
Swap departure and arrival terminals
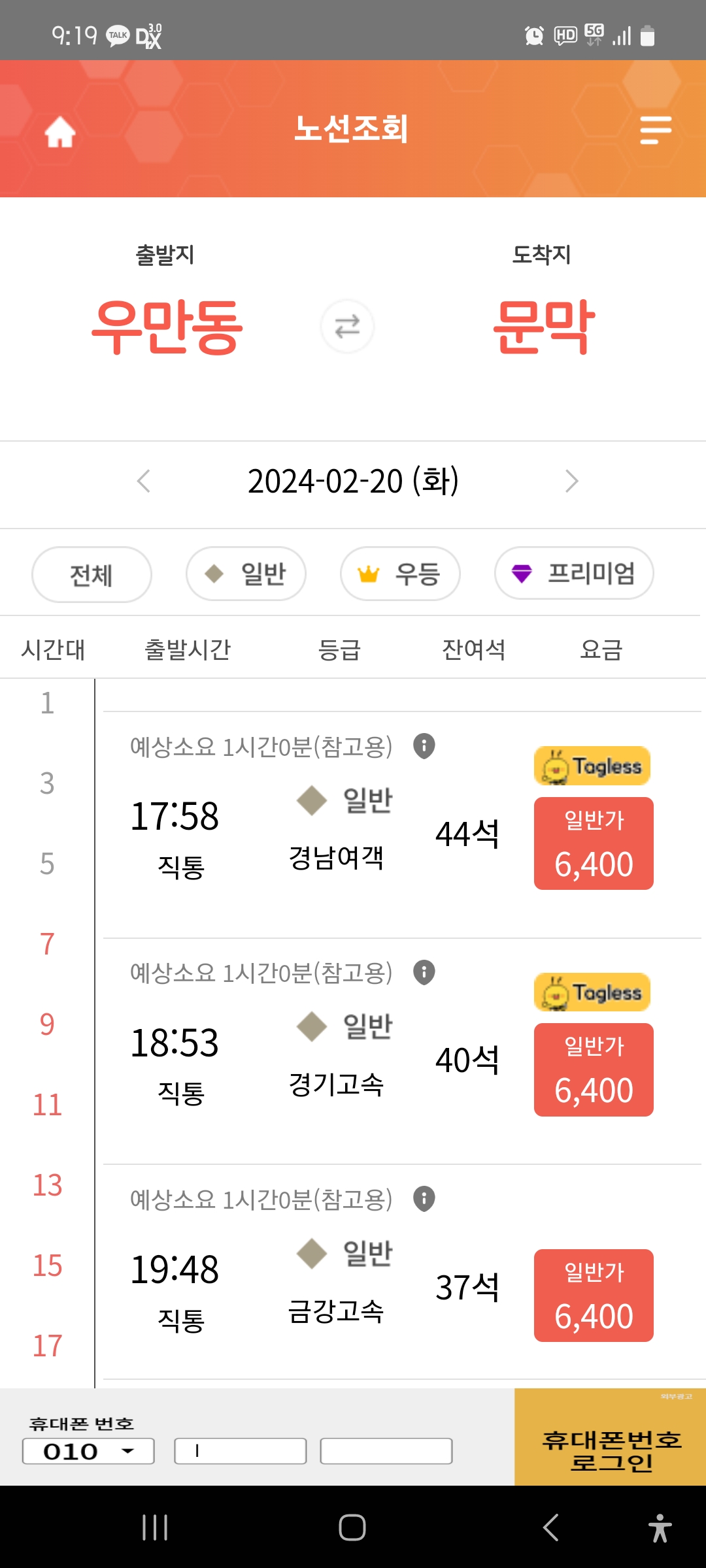point(347,326)
